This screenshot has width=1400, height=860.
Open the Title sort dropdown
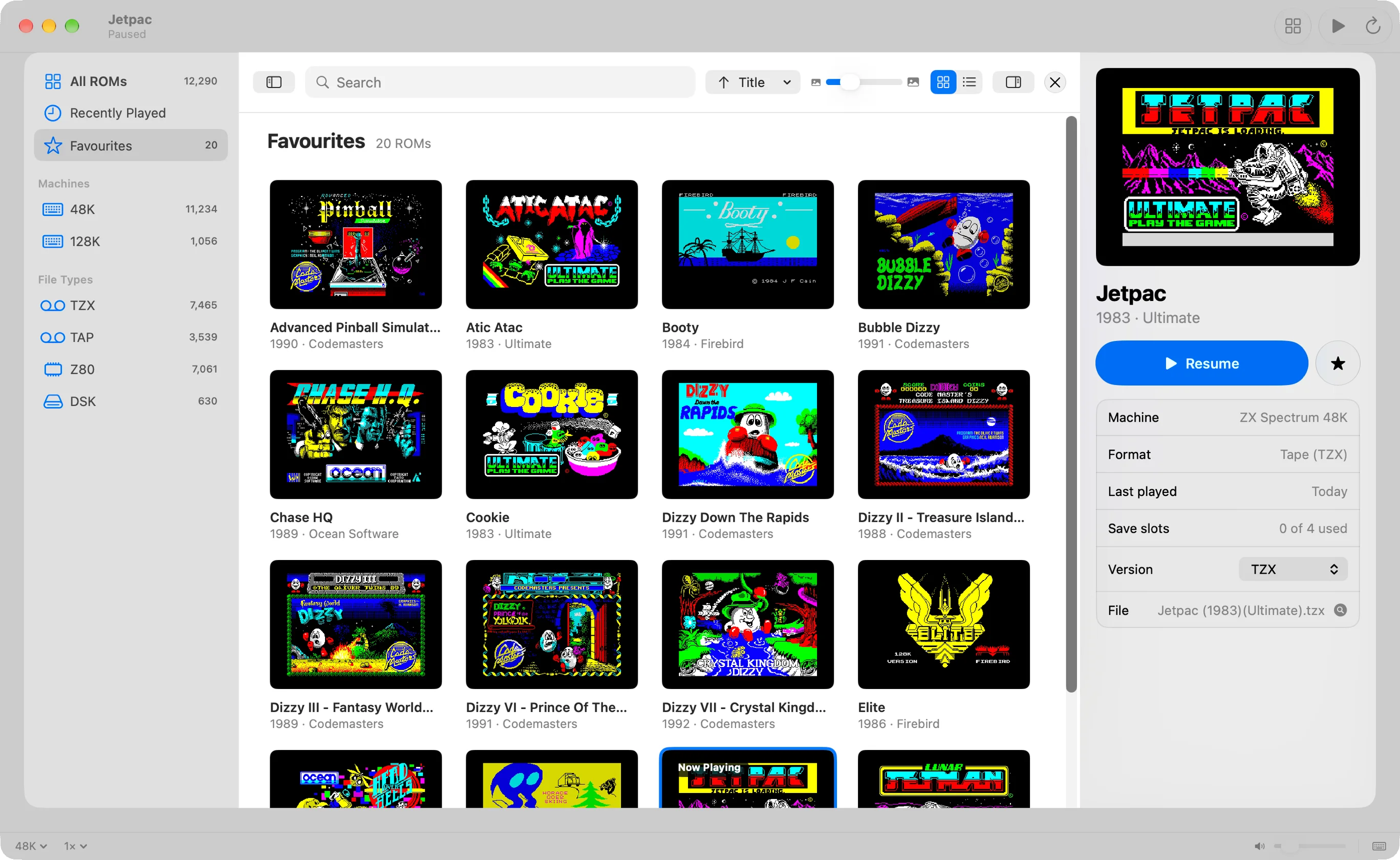(752, 82)
